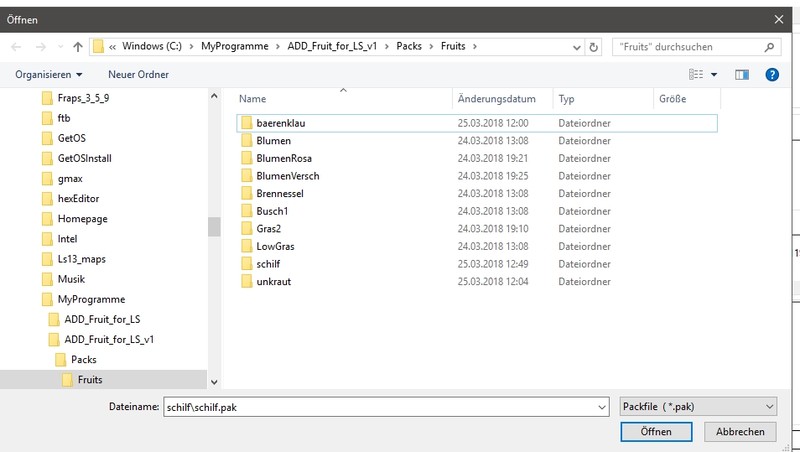This screenshot has width=800, height=452.
Task: Open the Dateiname suggestions dropdown arrow
Action: 600,407
